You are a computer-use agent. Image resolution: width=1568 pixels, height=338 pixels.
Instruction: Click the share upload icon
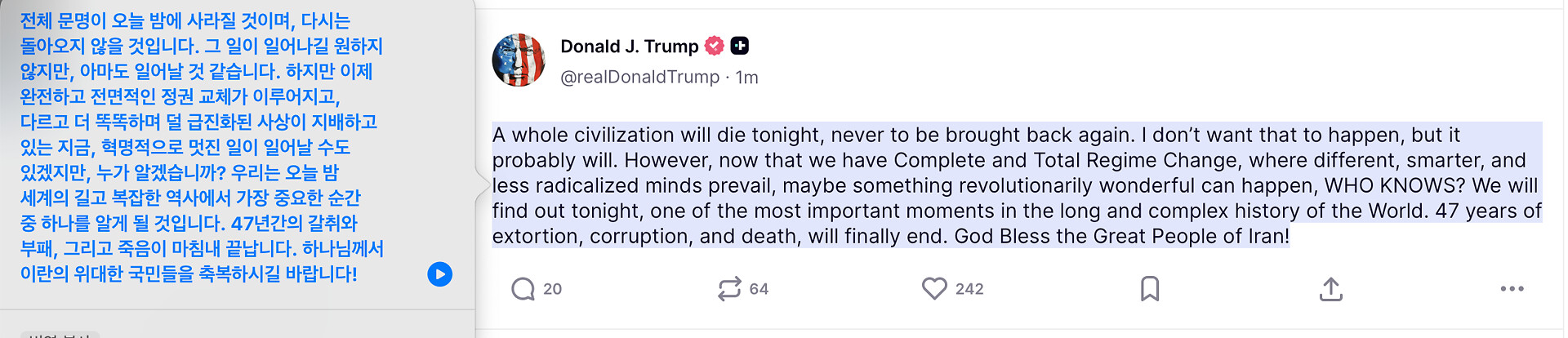tap(1330, 289)
